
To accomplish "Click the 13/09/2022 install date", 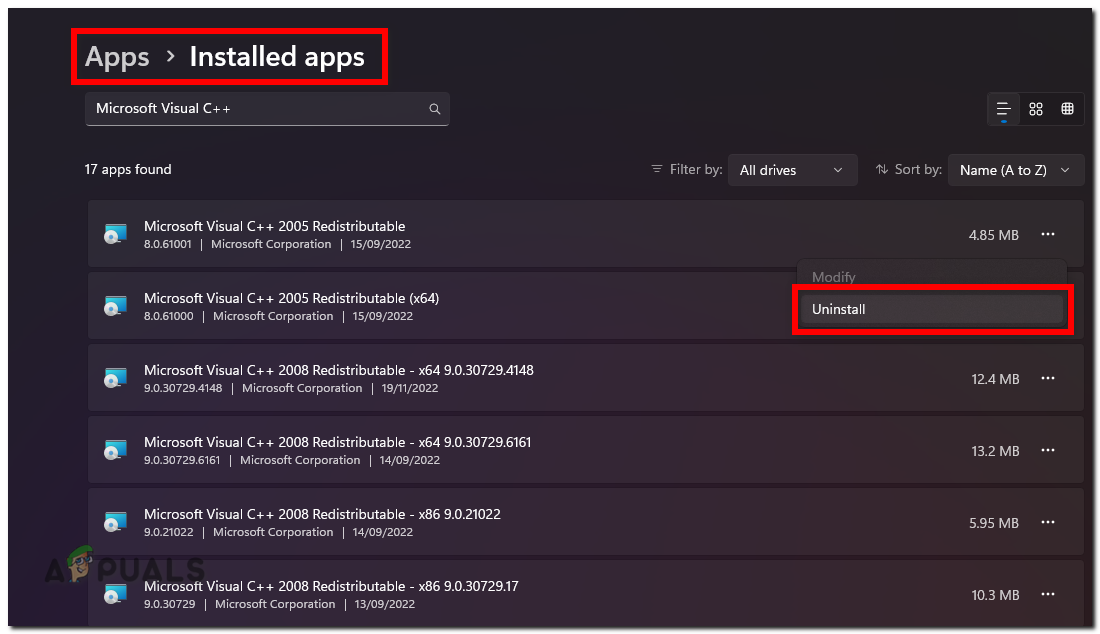I will 384,605.
